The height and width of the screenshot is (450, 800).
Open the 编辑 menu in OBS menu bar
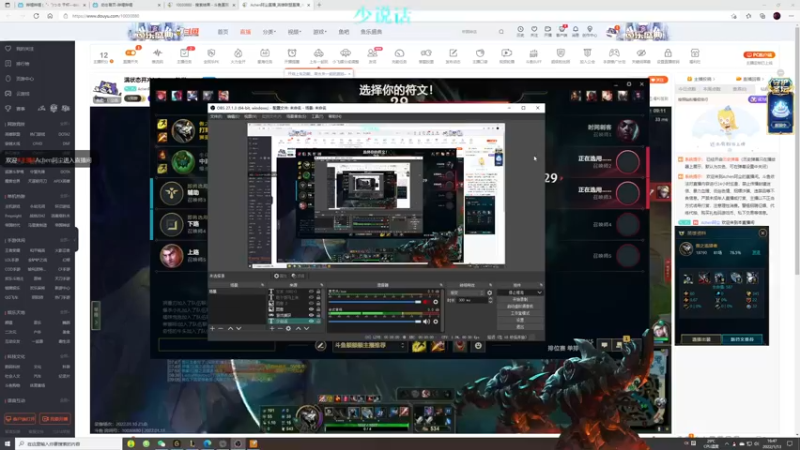233,116
